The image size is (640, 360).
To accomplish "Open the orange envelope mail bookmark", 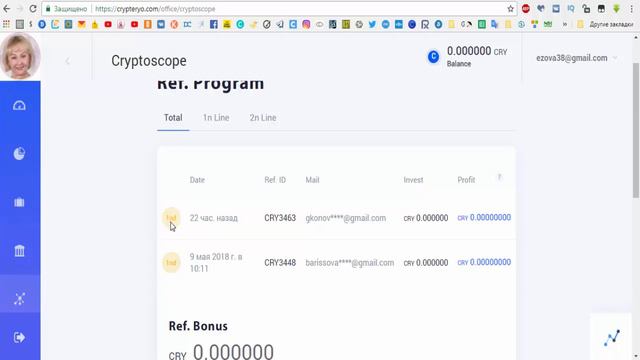I will point(82,24).
